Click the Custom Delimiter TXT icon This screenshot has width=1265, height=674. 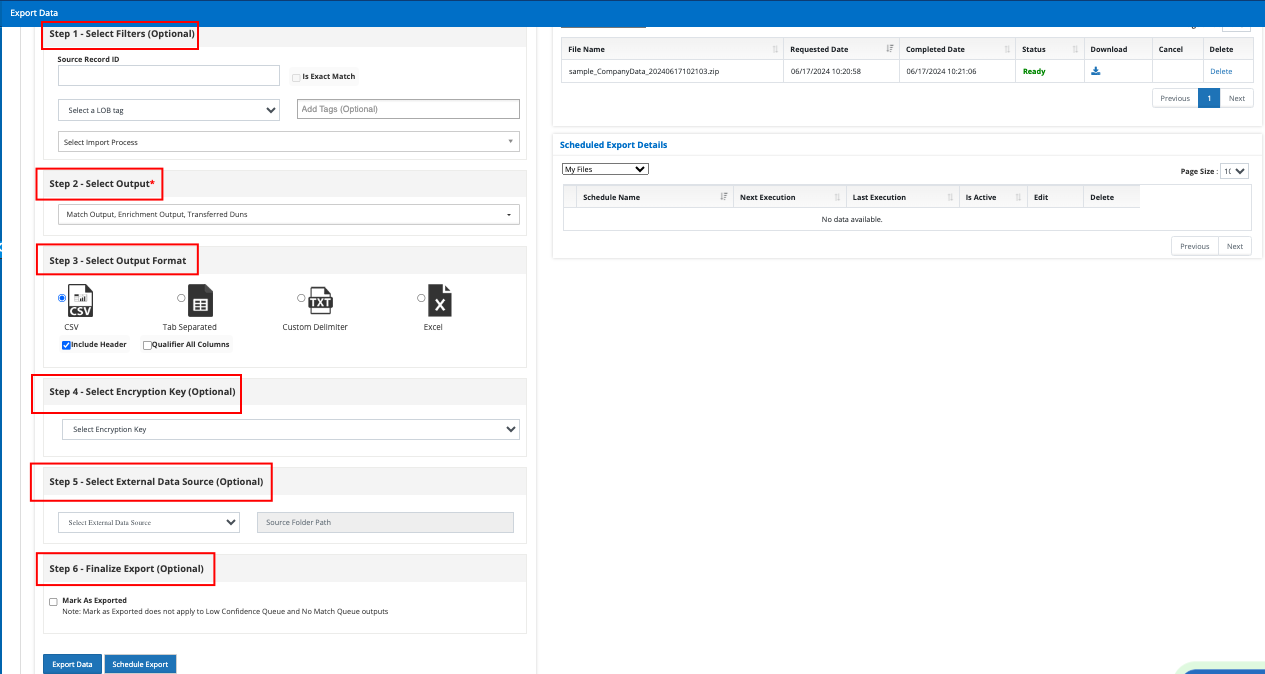[320, 301]
